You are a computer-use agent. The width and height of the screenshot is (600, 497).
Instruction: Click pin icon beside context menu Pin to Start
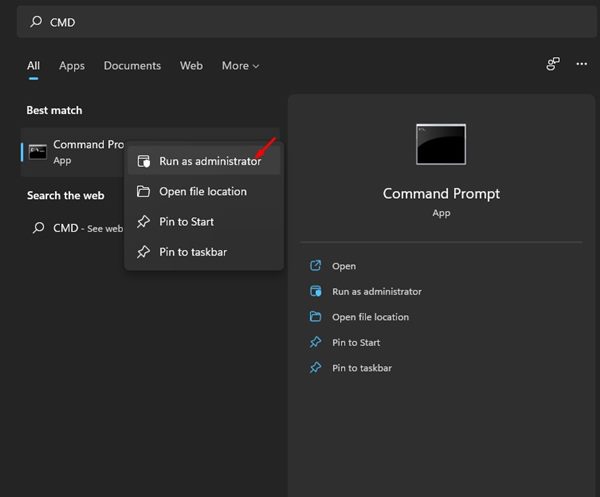pos(143,222)
